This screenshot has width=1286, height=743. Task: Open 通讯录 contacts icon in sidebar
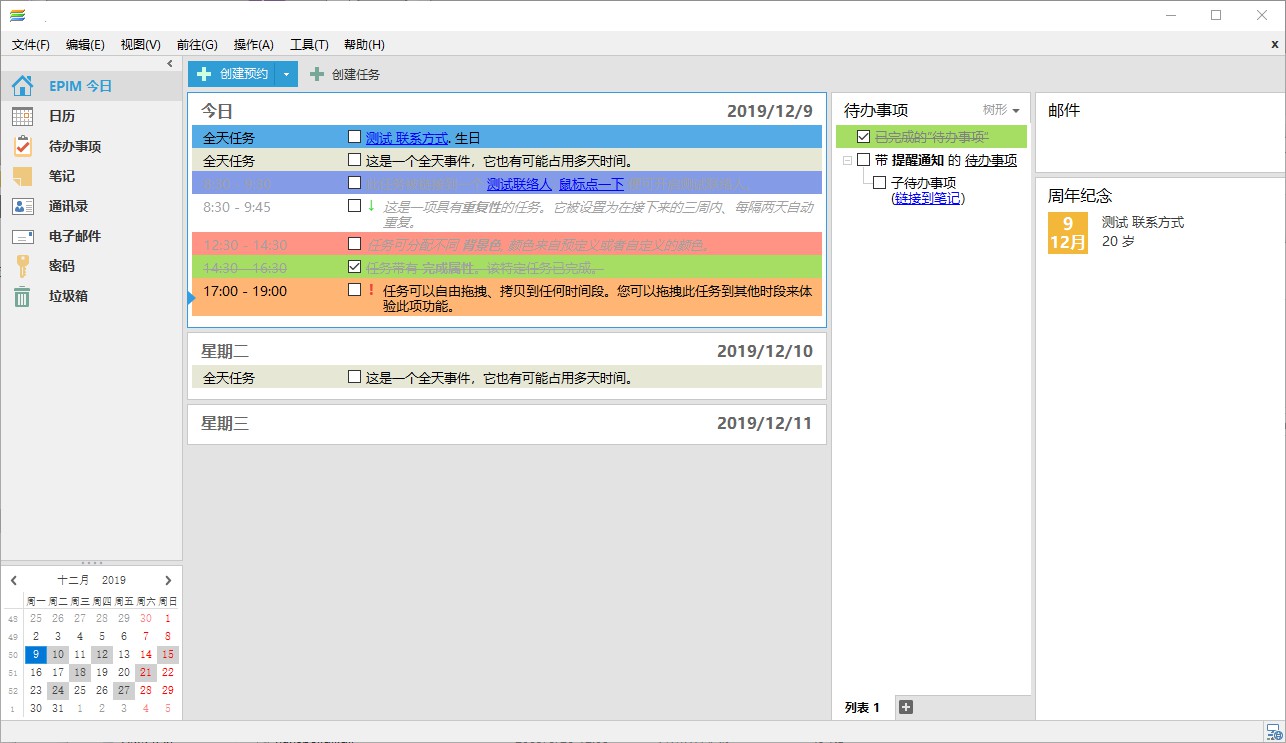pyautogui.click(x=22, y=206)
